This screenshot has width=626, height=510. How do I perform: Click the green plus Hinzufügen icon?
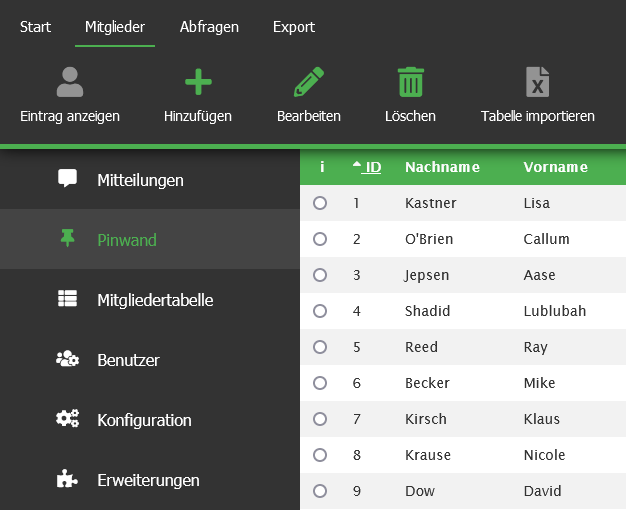point(198,82)
